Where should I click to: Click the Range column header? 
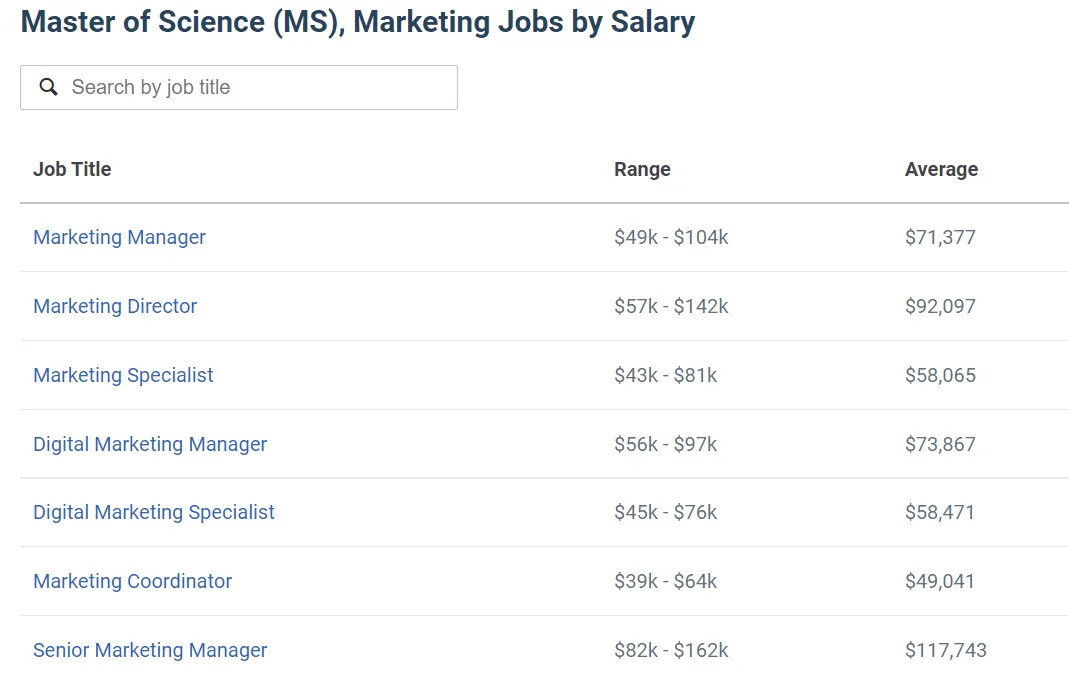(642, 169)
